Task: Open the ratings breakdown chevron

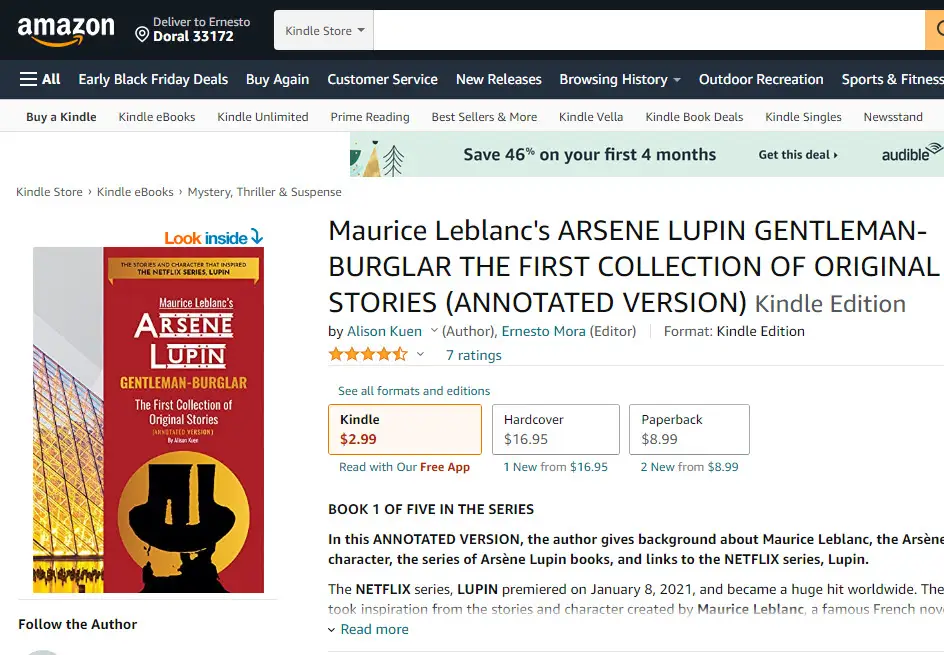Action: point(420,355)
